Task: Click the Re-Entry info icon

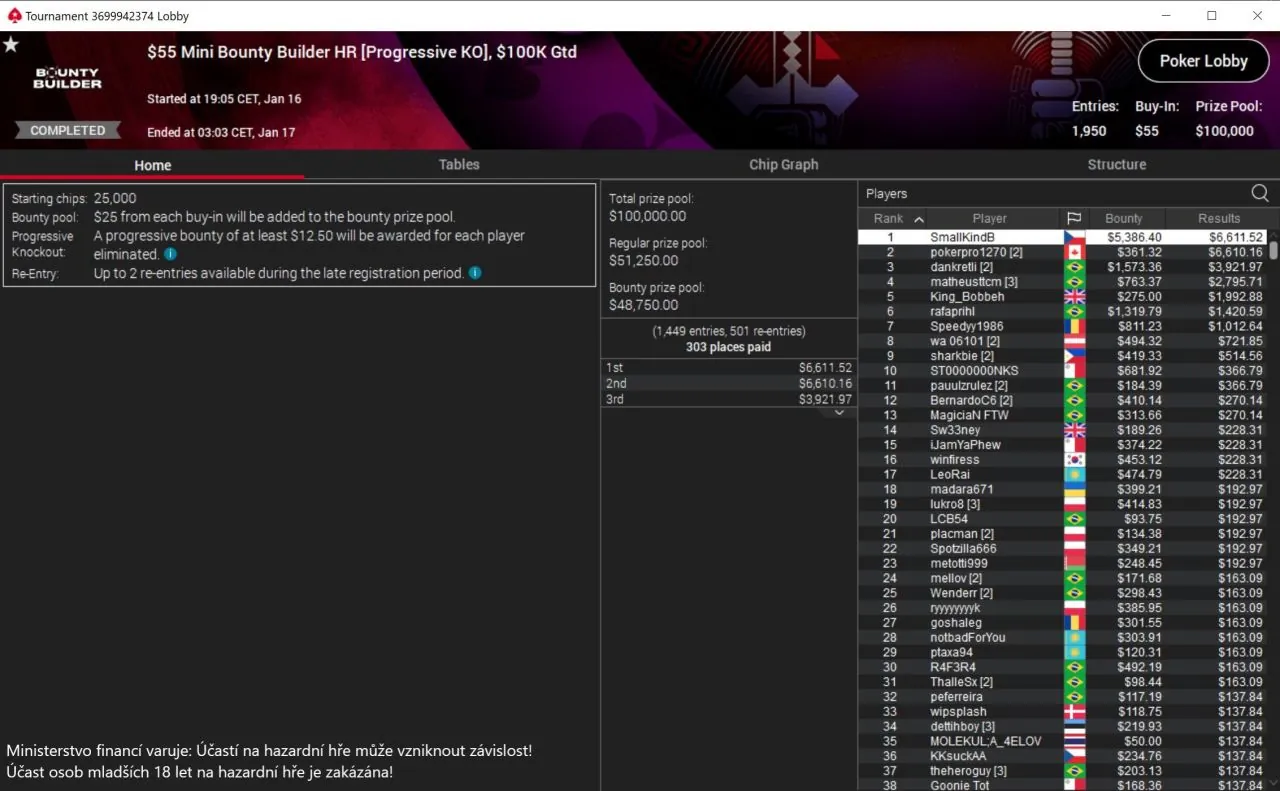Action: pos(475,272)
